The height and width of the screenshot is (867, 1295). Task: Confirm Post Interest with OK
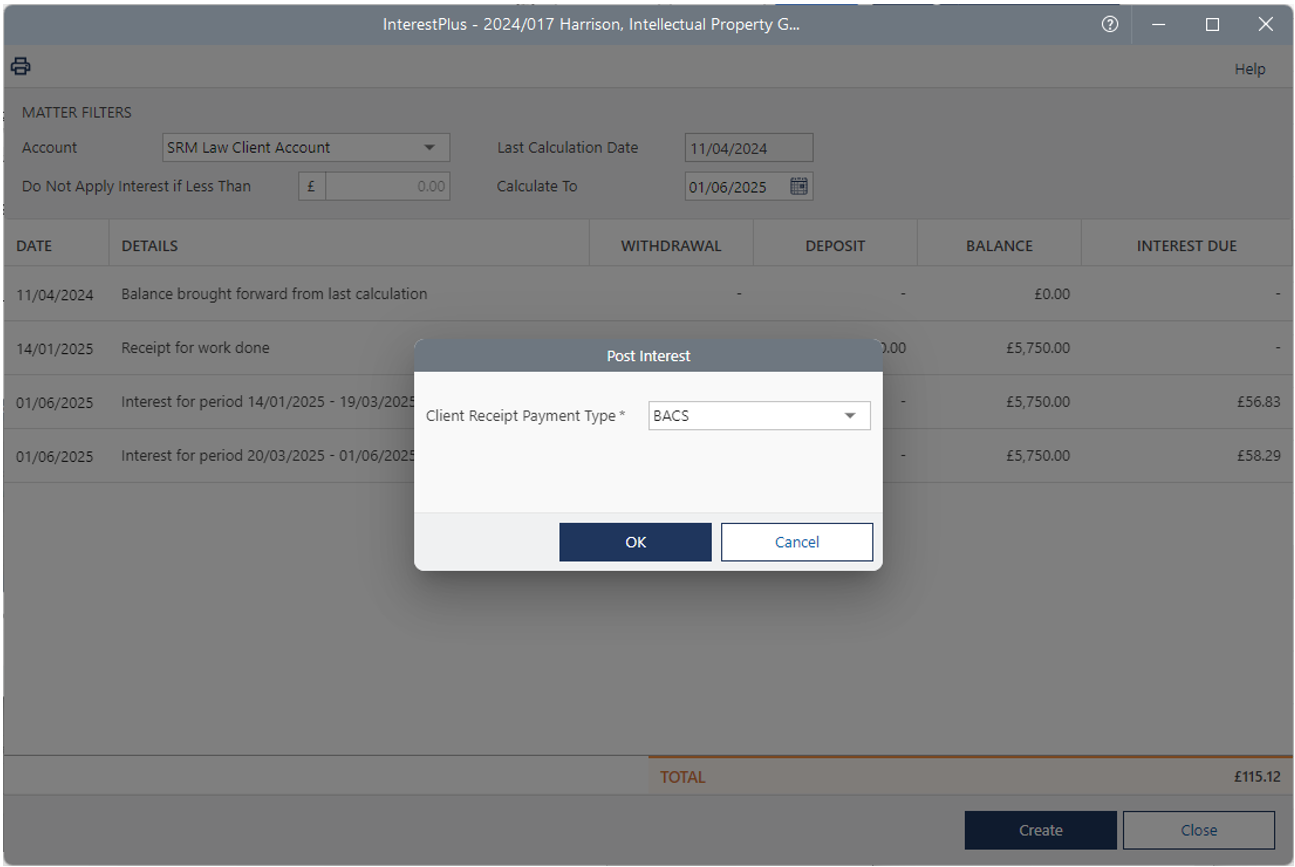point(635,542)
